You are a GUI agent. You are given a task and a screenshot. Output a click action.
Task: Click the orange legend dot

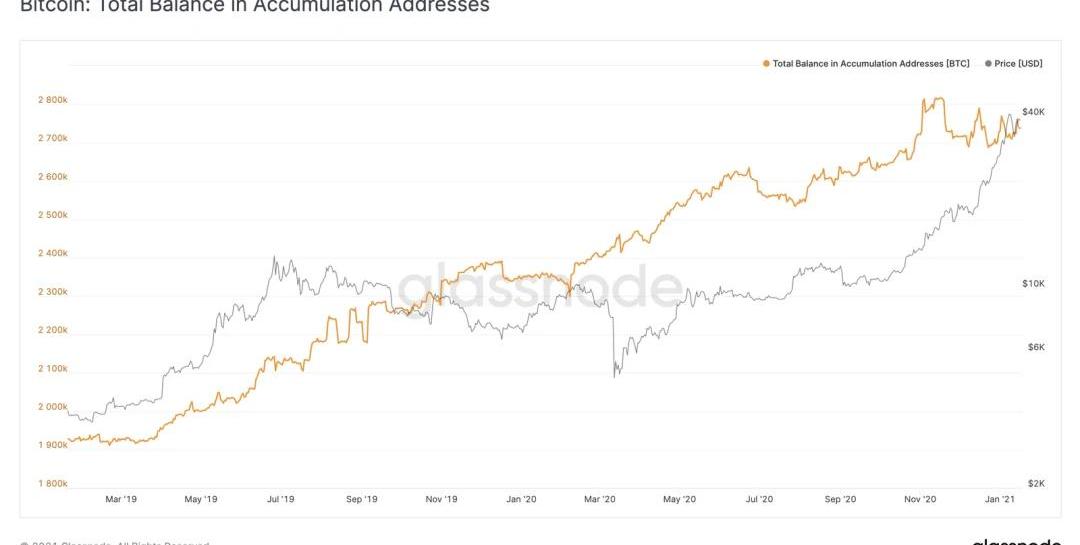[x=766, y=63]
